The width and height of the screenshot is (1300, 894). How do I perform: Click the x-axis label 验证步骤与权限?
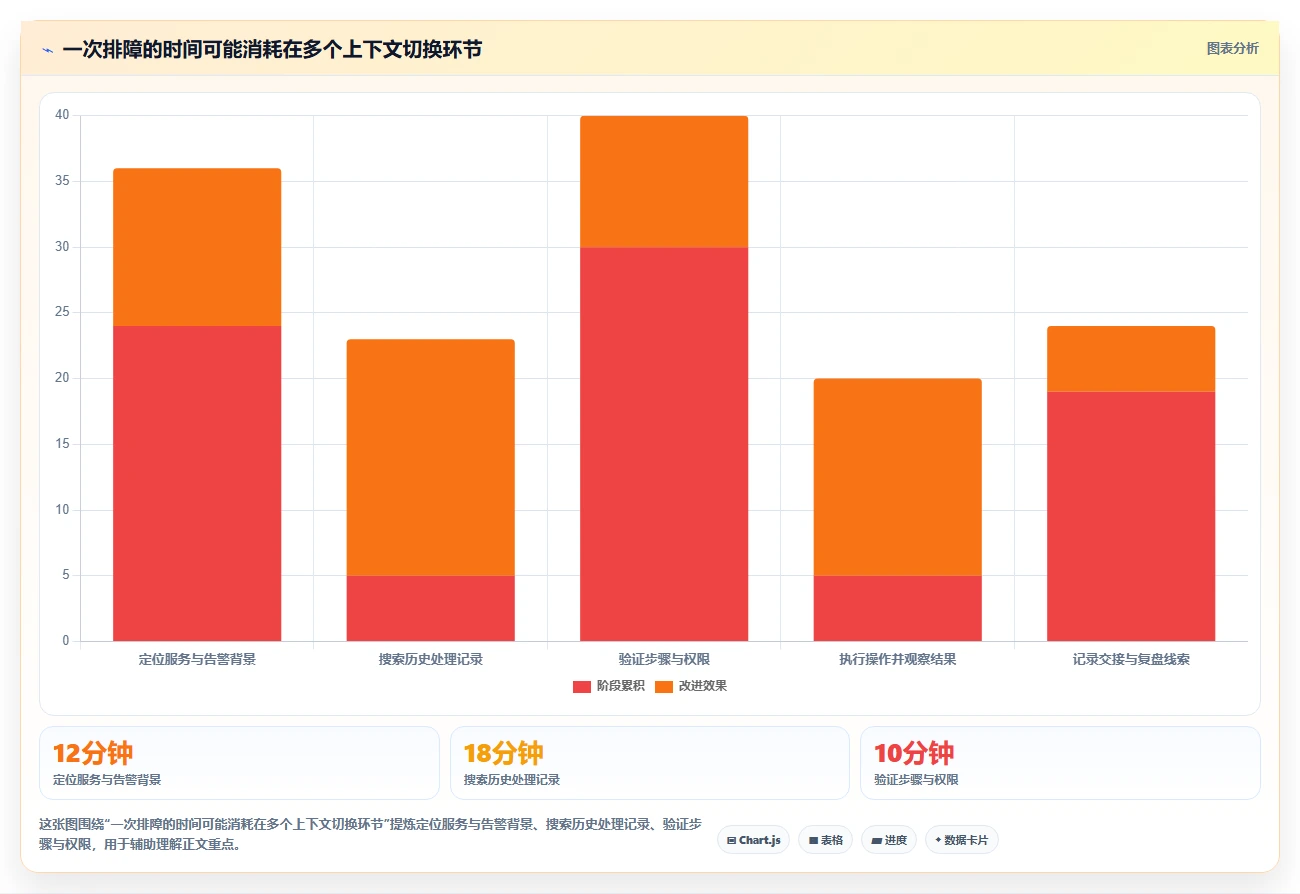pyautogui.click(x=664, y=660)
